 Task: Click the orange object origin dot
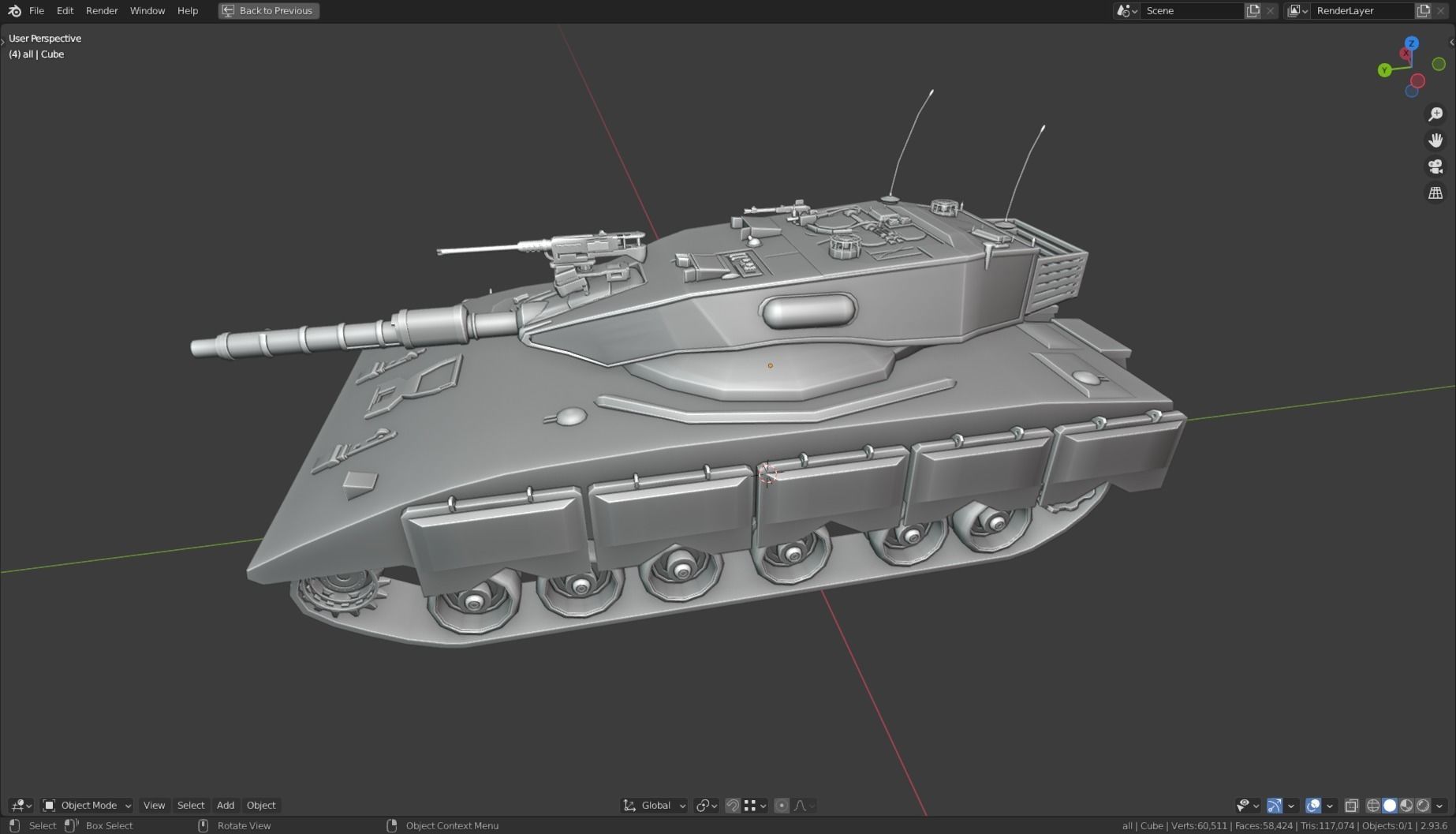pyautogui.click(x=770, y=365)
